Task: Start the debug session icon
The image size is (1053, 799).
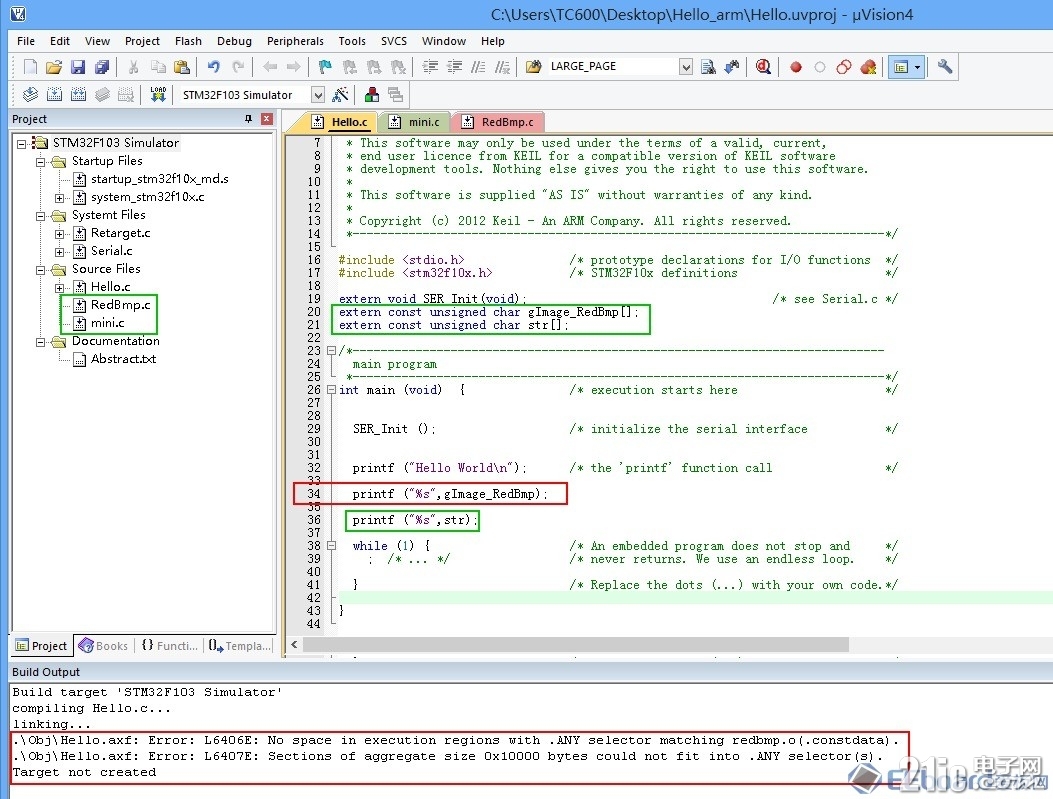Action: point(763,66)
